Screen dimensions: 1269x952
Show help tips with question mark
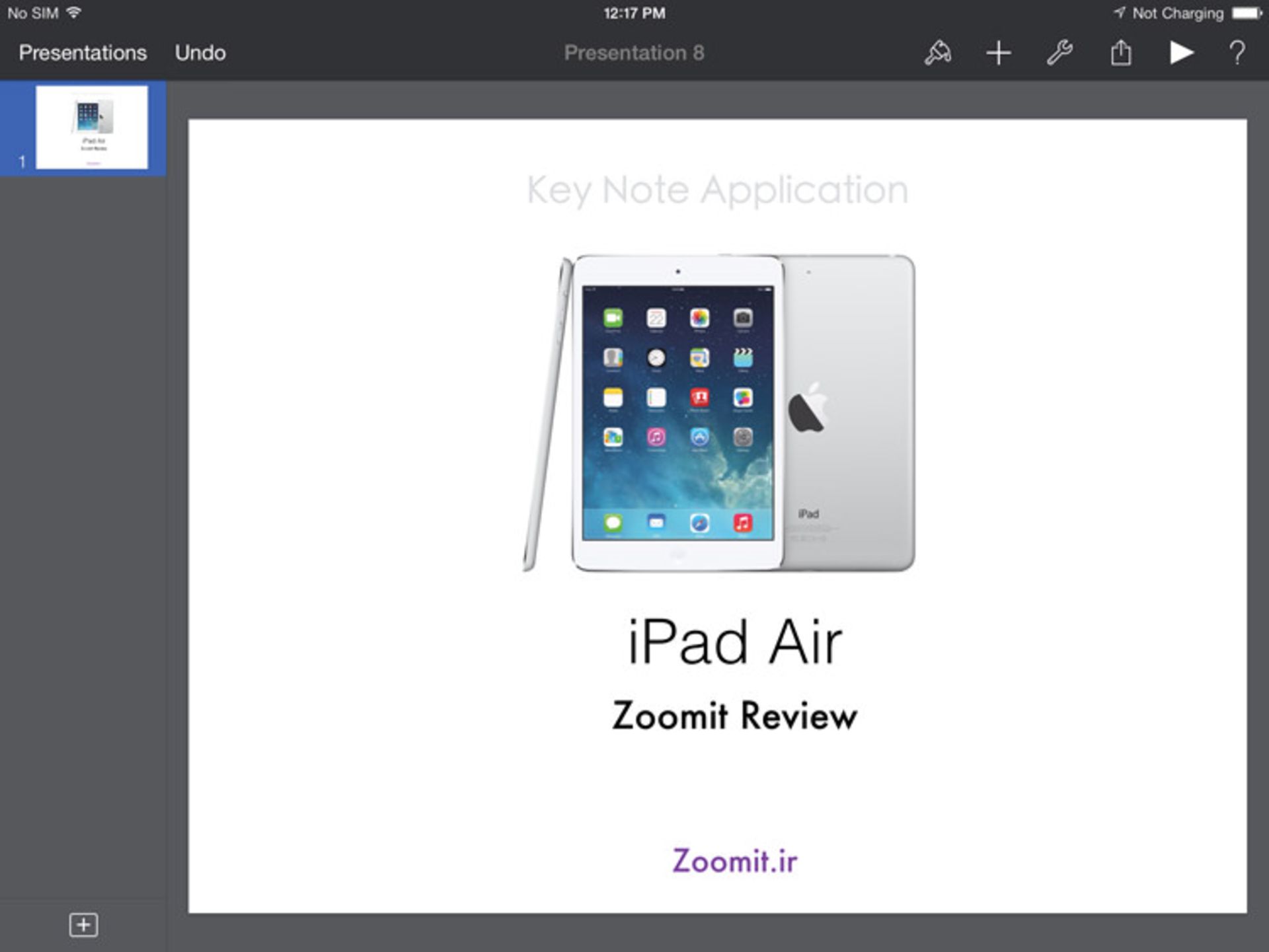pos(1237,53)
